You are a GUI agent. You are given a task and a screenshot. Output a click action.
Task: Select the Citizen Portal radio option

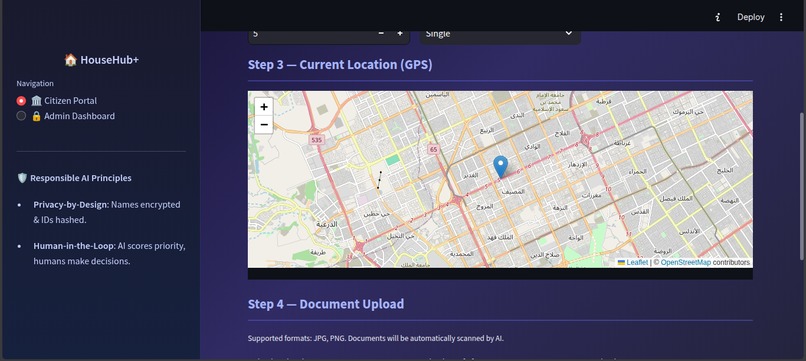(21, 101)
